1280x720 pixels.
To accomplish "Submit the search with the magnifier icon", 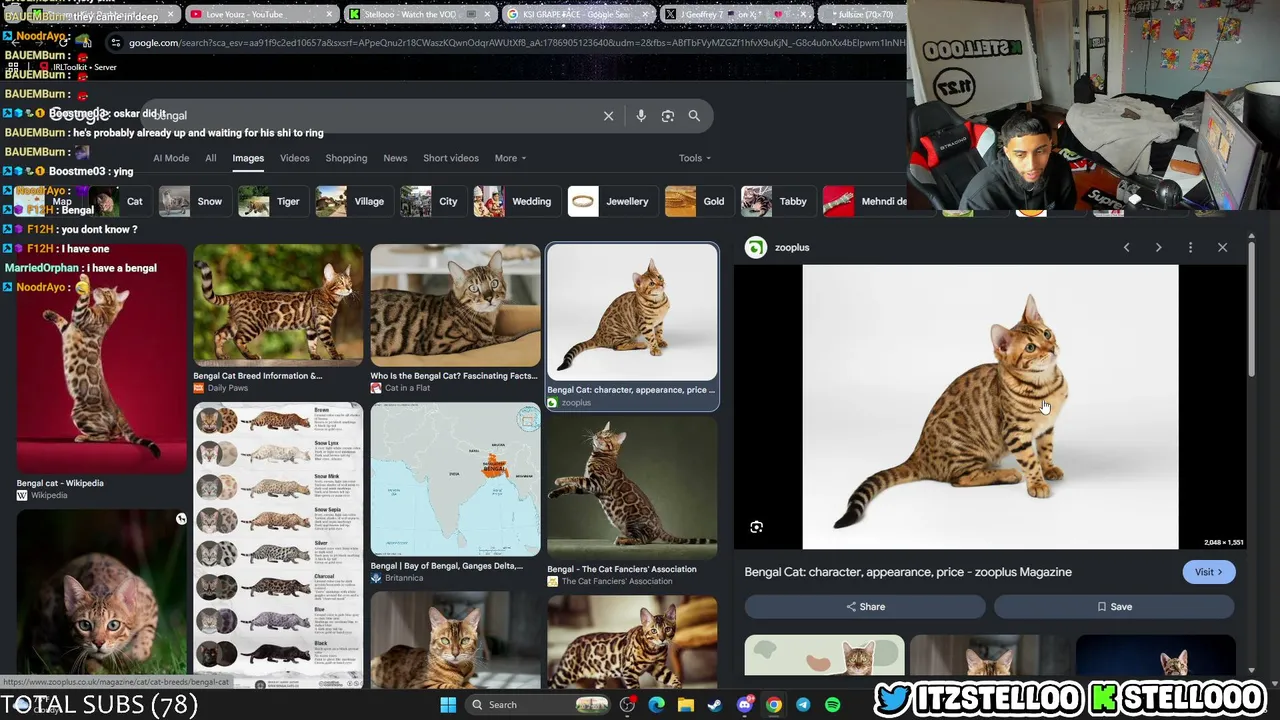I will 694,116.
